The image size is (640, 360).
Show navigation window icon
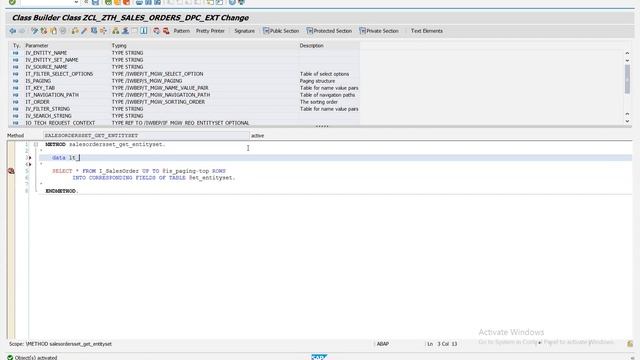point(125,31)
